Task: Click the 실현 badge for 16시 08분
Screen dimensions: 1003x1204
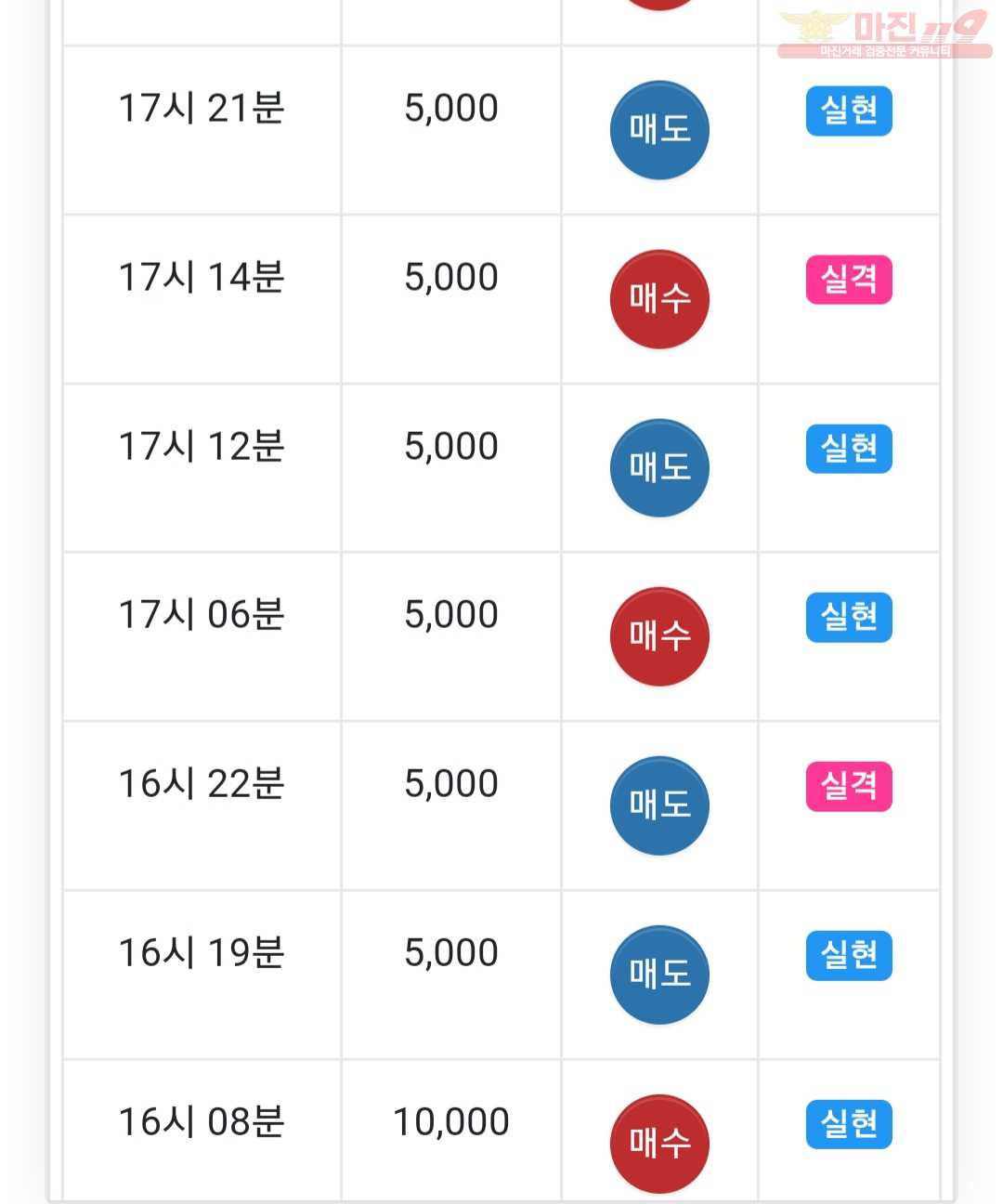Action: point(849,1124)
